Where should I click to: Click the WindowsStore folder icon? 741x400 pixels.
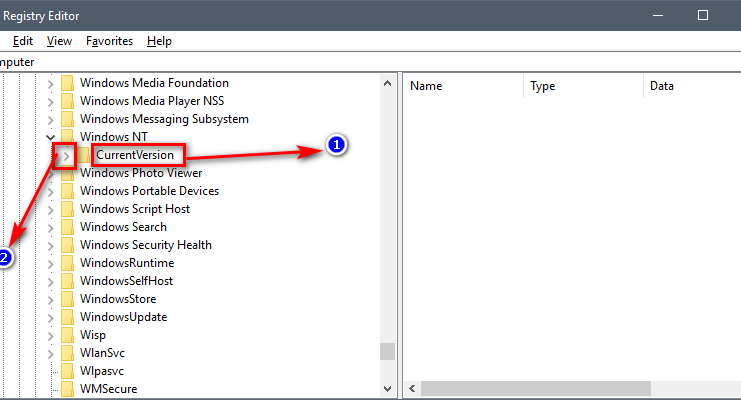68,299
